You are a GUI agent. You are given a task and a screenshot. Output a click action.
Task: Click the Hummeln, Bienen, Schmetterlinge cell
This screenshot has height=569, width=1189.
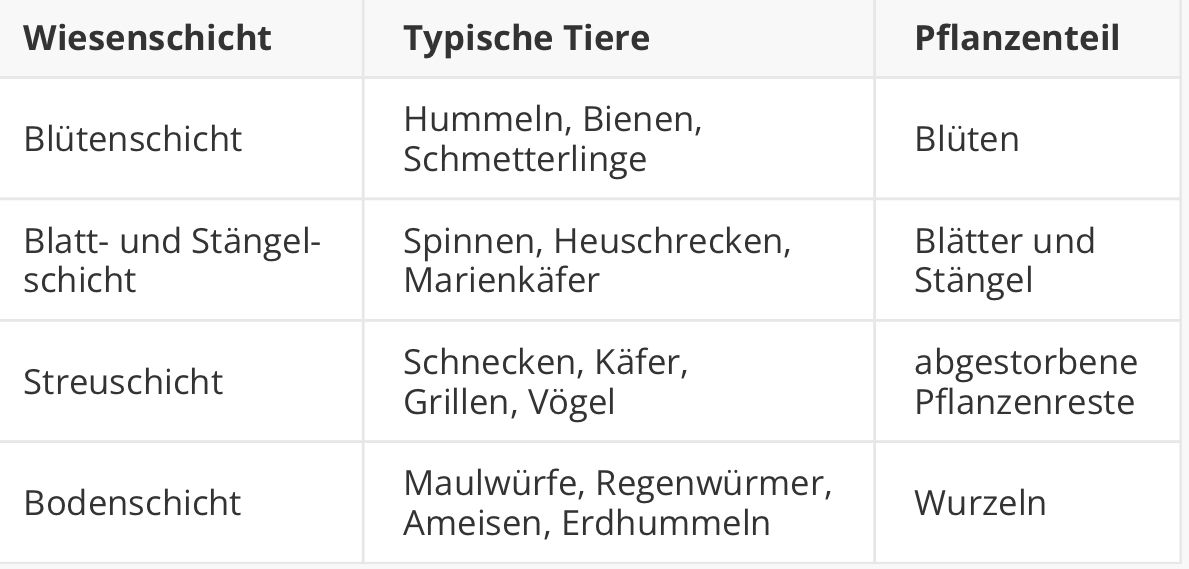click(x=619, y=138)
